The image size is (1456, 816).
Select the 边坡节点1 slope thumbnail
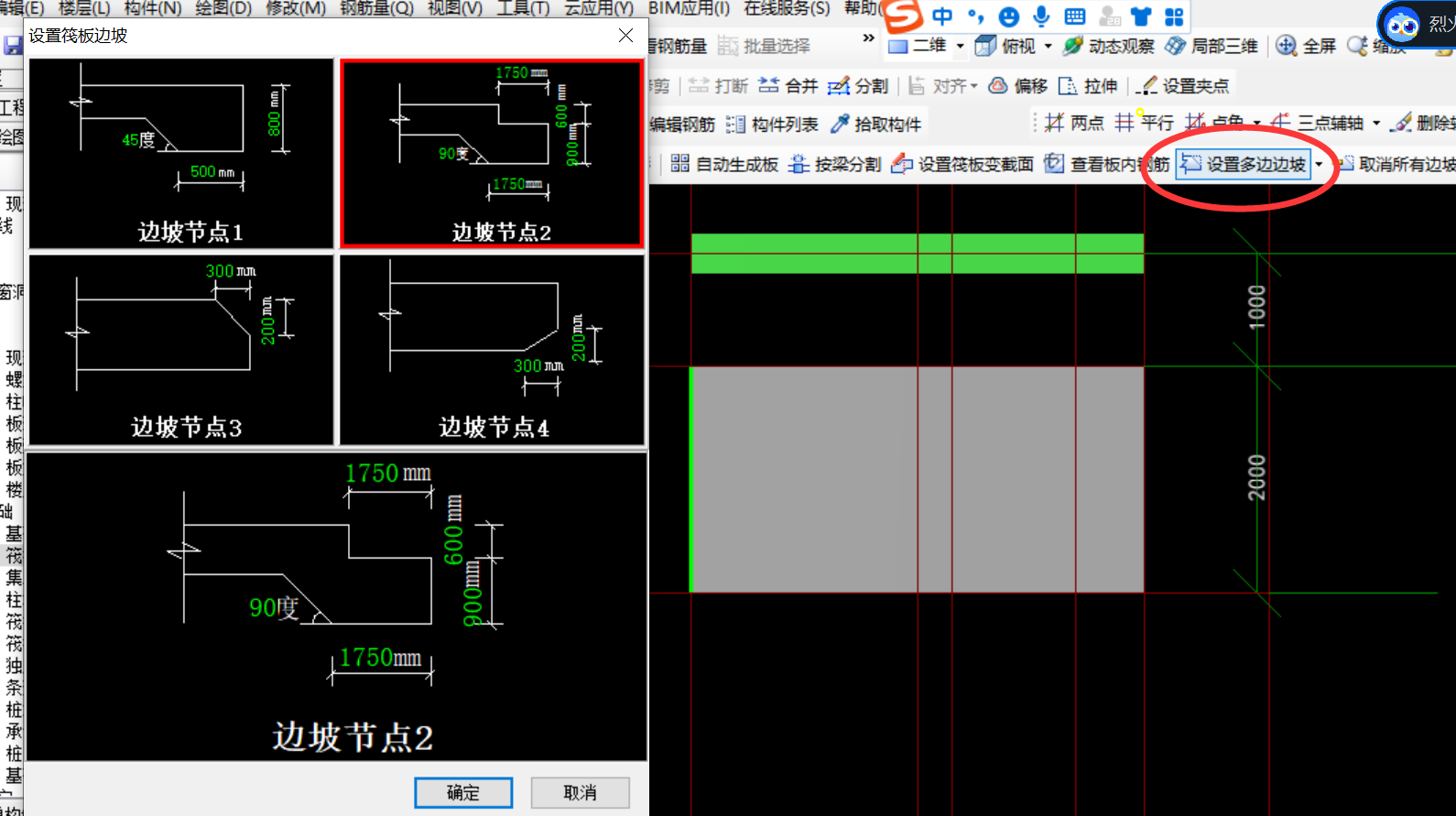pos(181,154)
